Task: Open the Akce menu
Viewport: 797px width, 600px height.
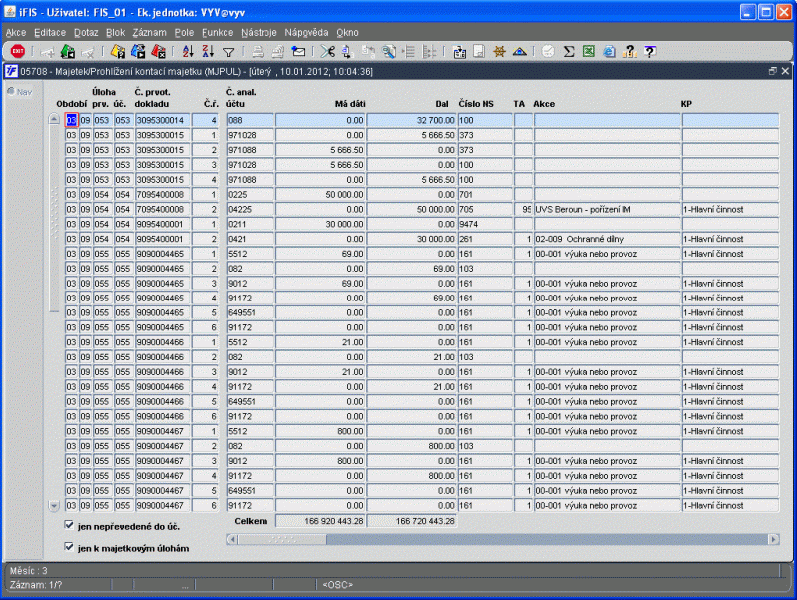Action: [16, 33]
